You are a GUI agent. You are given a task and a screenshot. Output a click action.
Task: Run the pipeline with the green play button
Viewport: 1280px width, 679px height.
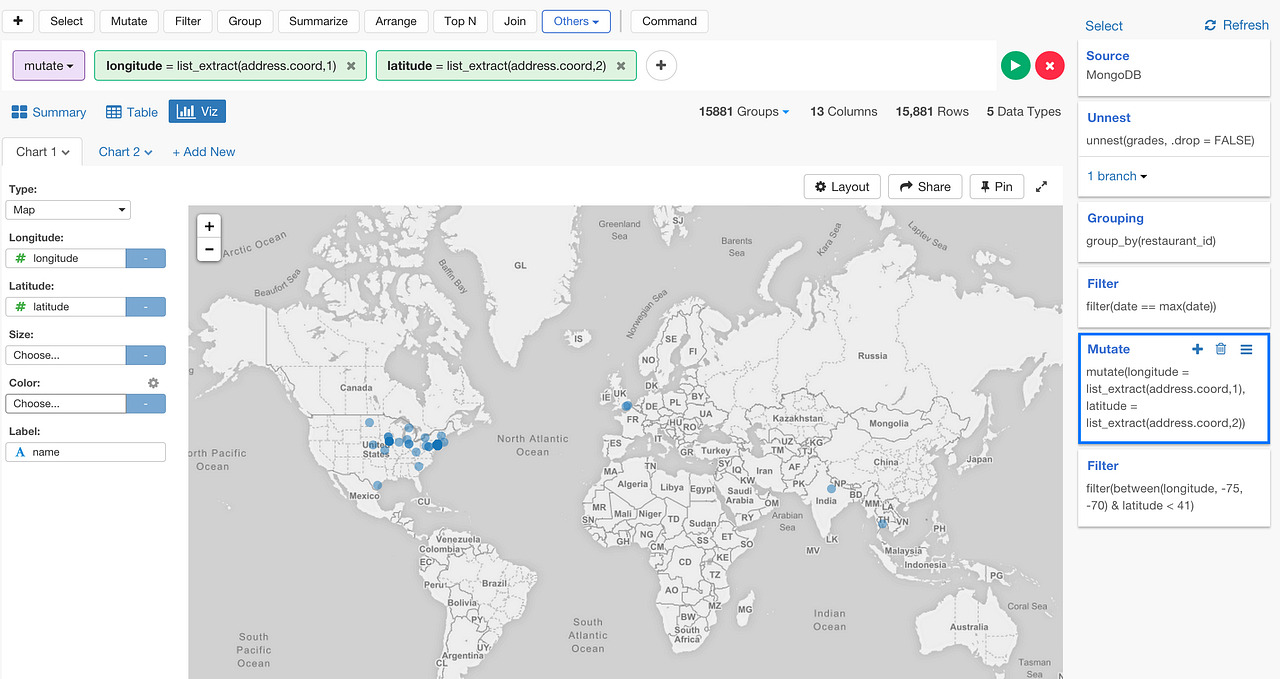(x=1015, y=65)
